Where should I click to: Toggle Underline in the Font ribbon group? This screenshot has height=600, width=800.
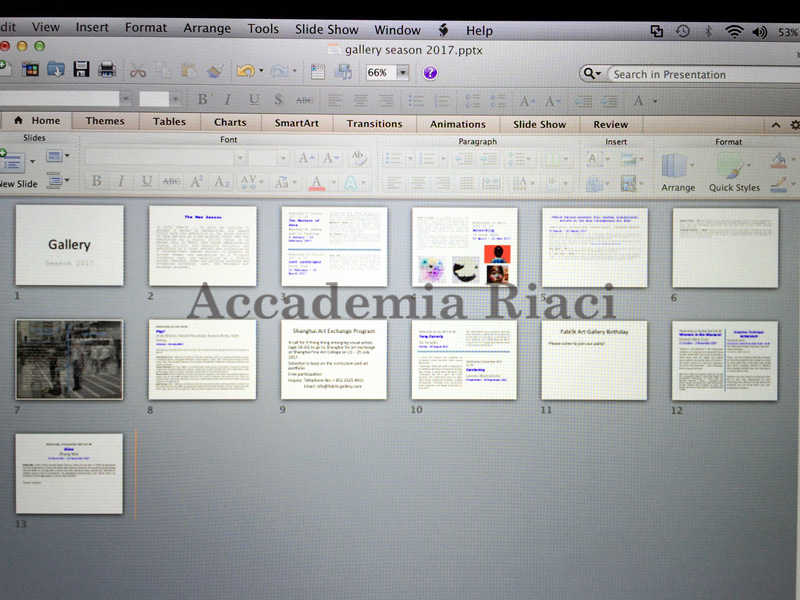coord(146,181)
